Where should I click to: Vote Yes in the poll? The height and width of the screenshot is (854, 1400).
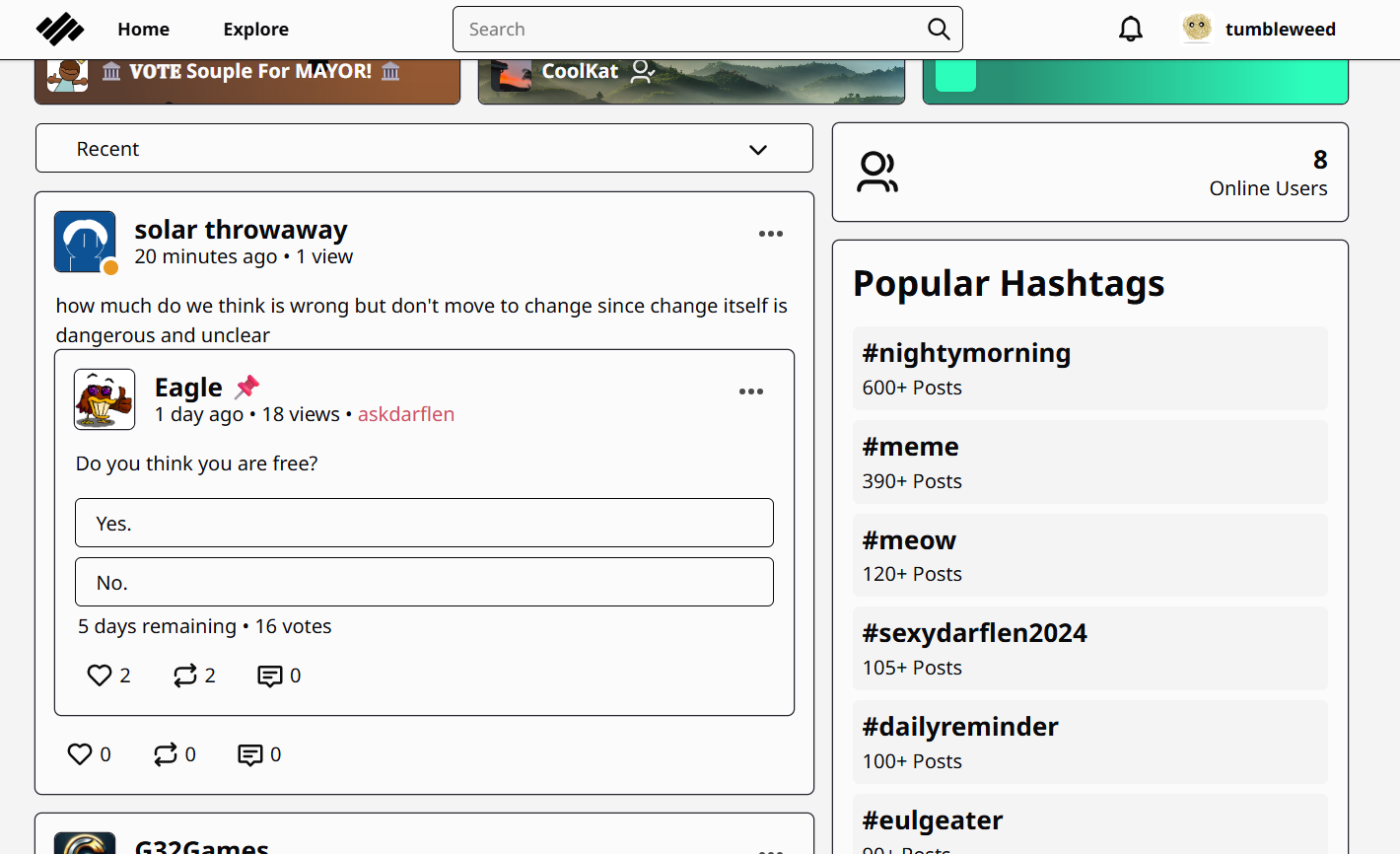(x=424, y=523)
